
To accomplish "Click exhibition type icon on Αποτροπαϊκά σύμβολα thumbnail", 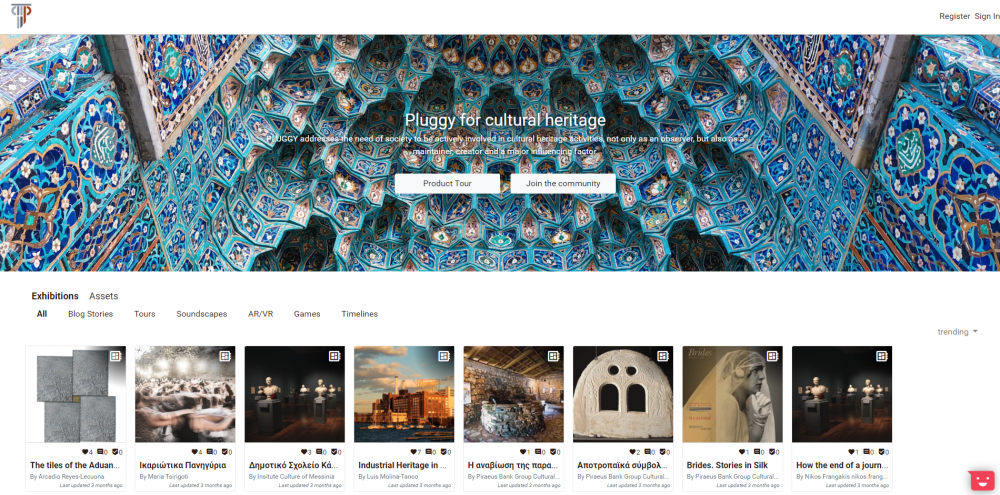I will (663, 356).
